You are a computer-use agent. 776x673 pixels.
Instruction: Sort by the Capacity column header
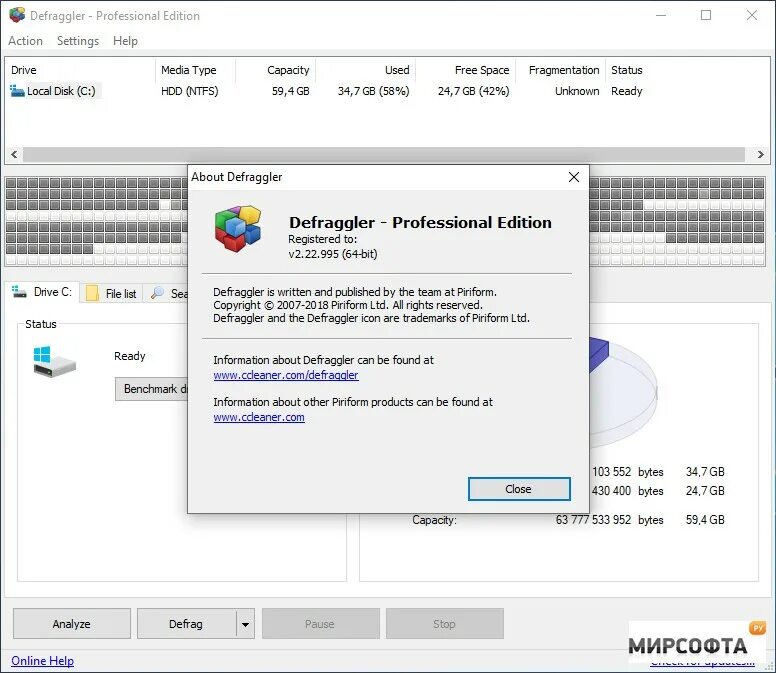276,70
